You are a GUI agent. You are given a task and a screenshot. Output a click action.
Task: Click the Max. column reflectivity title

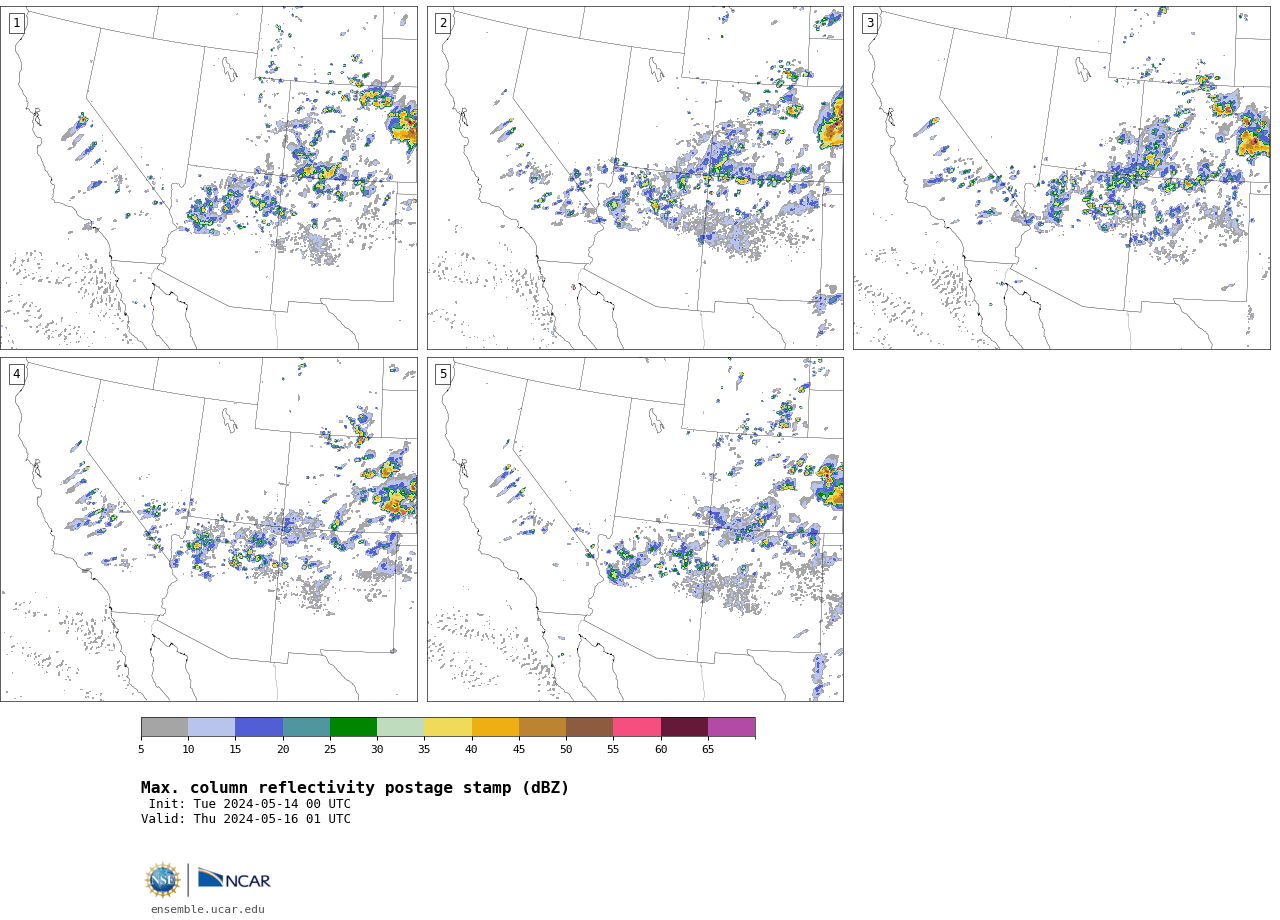coord(355,788)
